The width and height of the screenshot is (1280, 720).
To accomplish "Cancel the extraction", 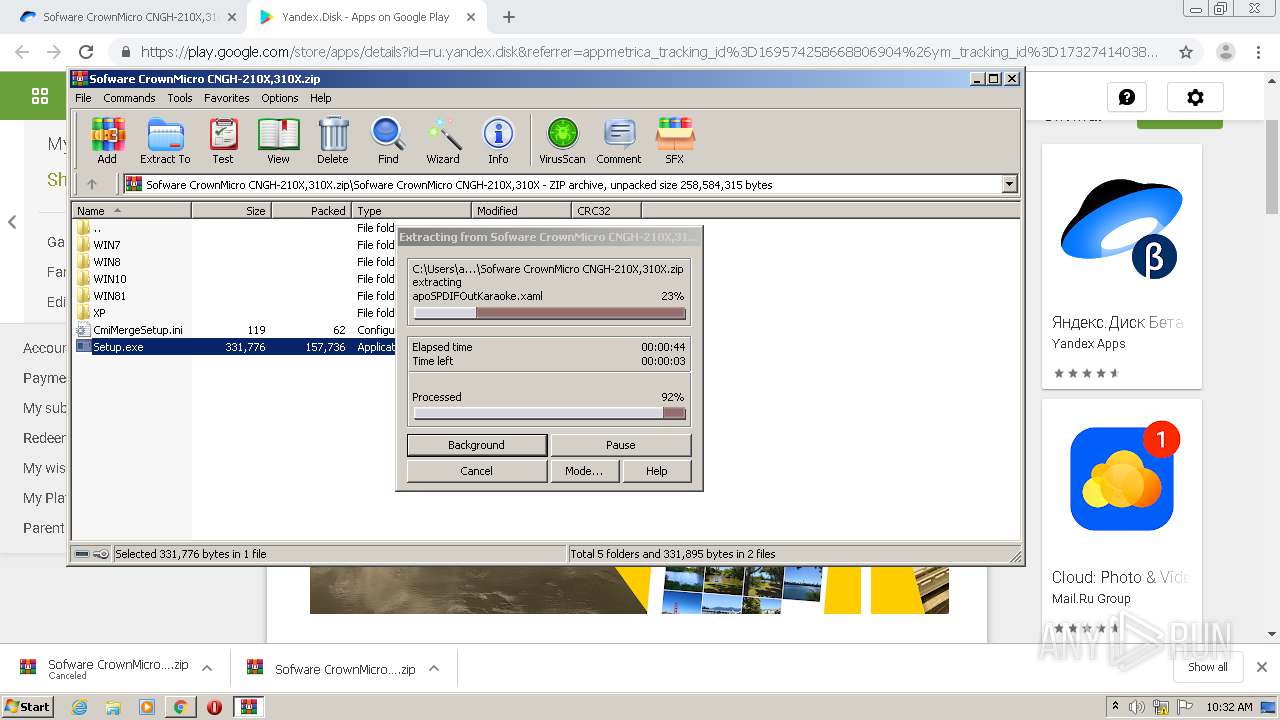I will coord(477,471).
